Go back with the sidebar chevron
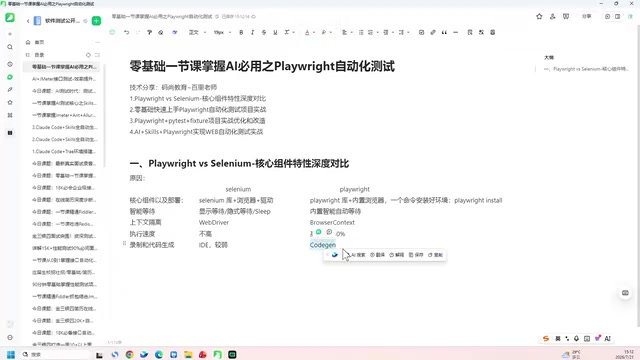Screen dimensions: 640x360 [28, 21]
